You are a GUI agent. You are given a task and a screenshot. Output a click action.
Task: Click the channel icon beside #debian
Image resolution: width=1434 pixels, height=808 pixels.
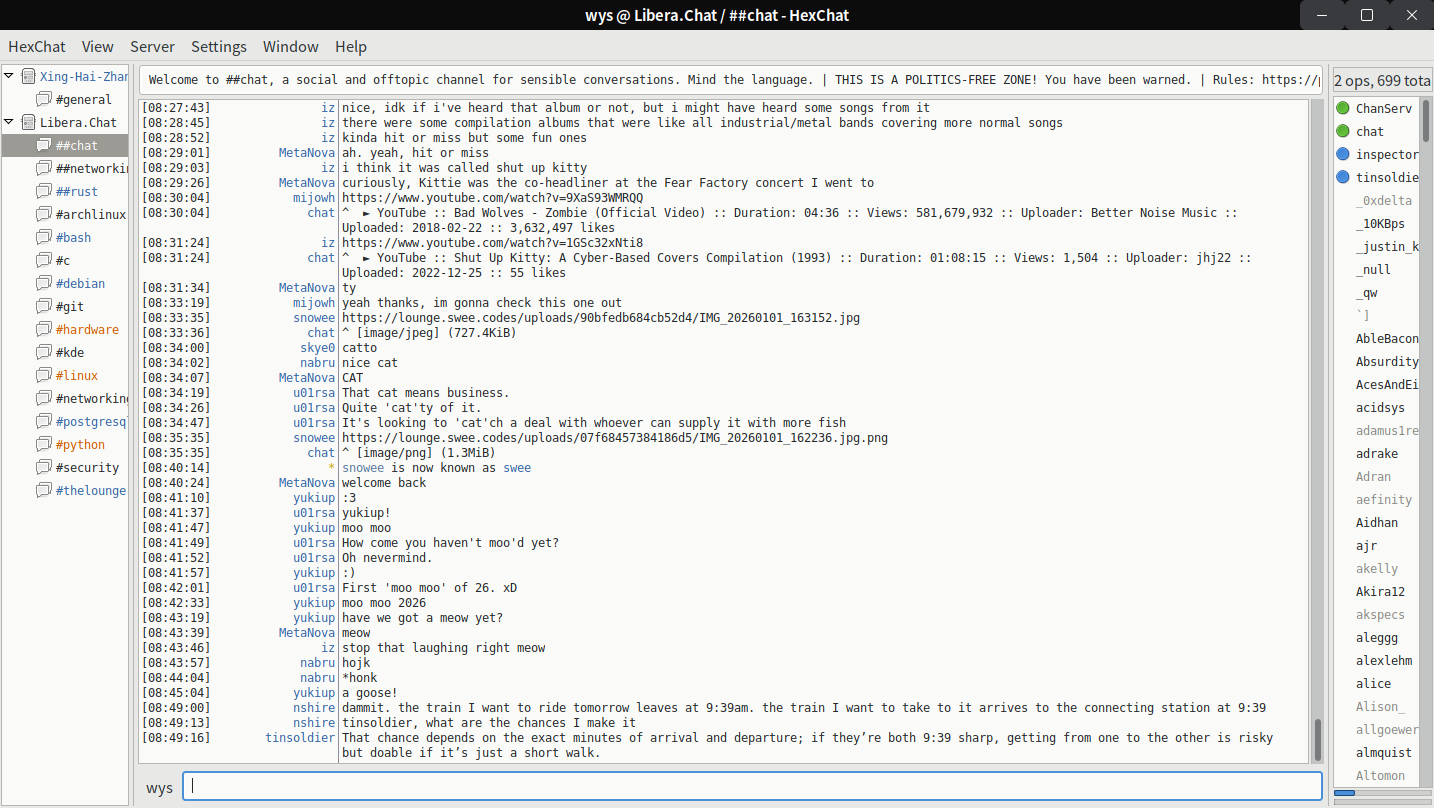[44, 284]
